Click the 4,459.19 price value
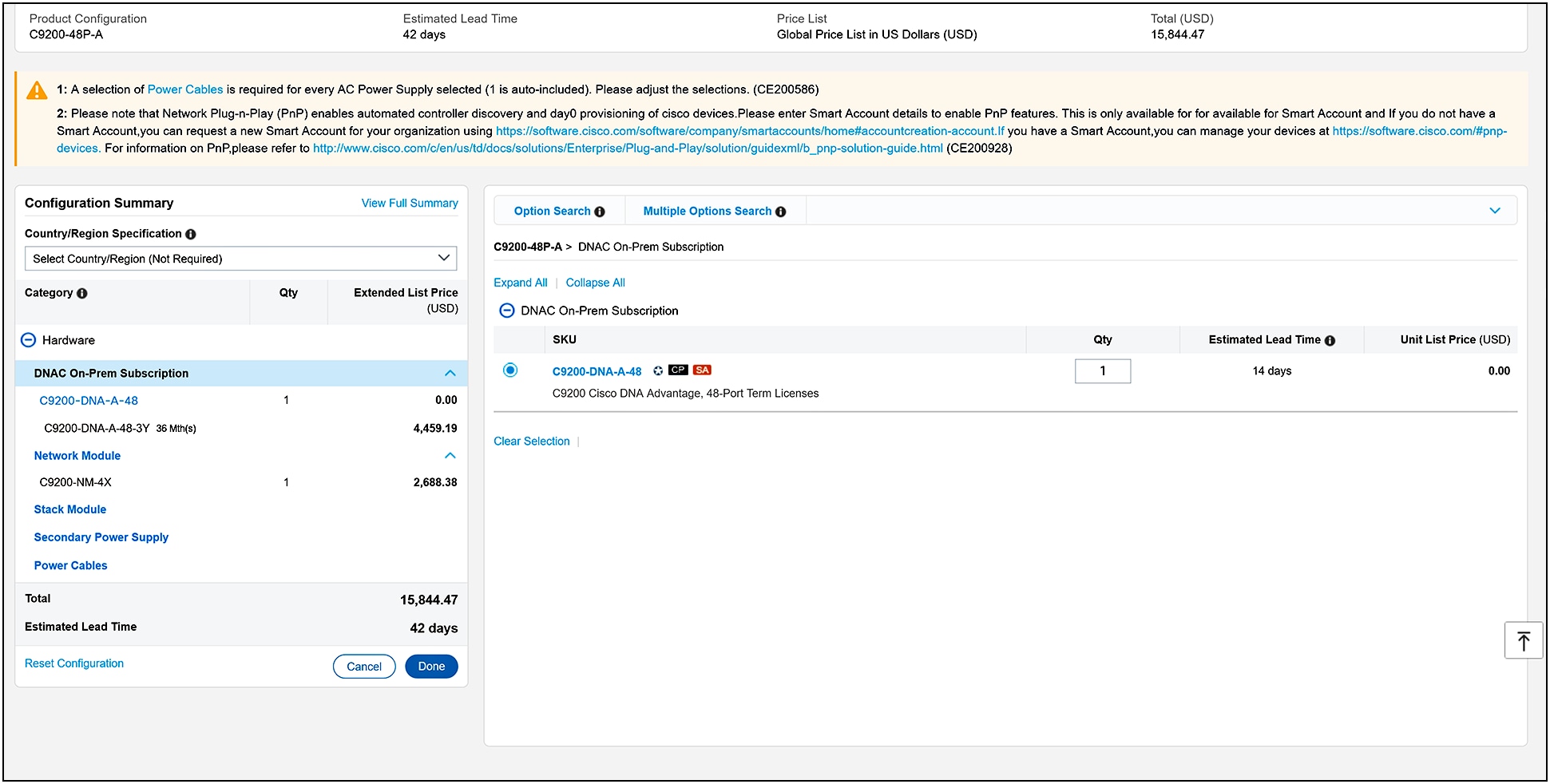Image resolution: width=1550 pixels, height=784 pixels. click(435, 429)
